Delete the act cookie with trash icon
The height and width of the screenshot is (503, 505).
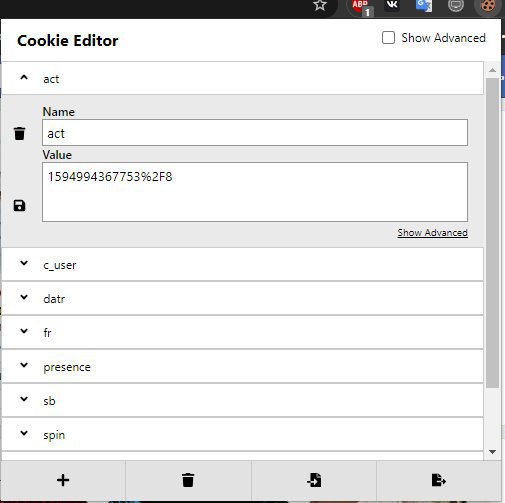coord(20,133)
